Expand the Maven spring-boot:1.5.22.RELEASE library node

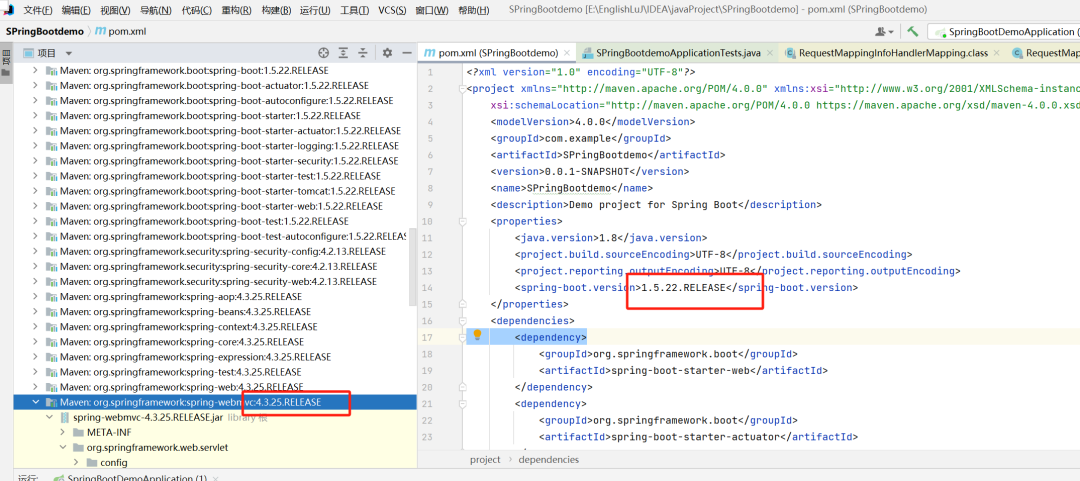[36, 70]
